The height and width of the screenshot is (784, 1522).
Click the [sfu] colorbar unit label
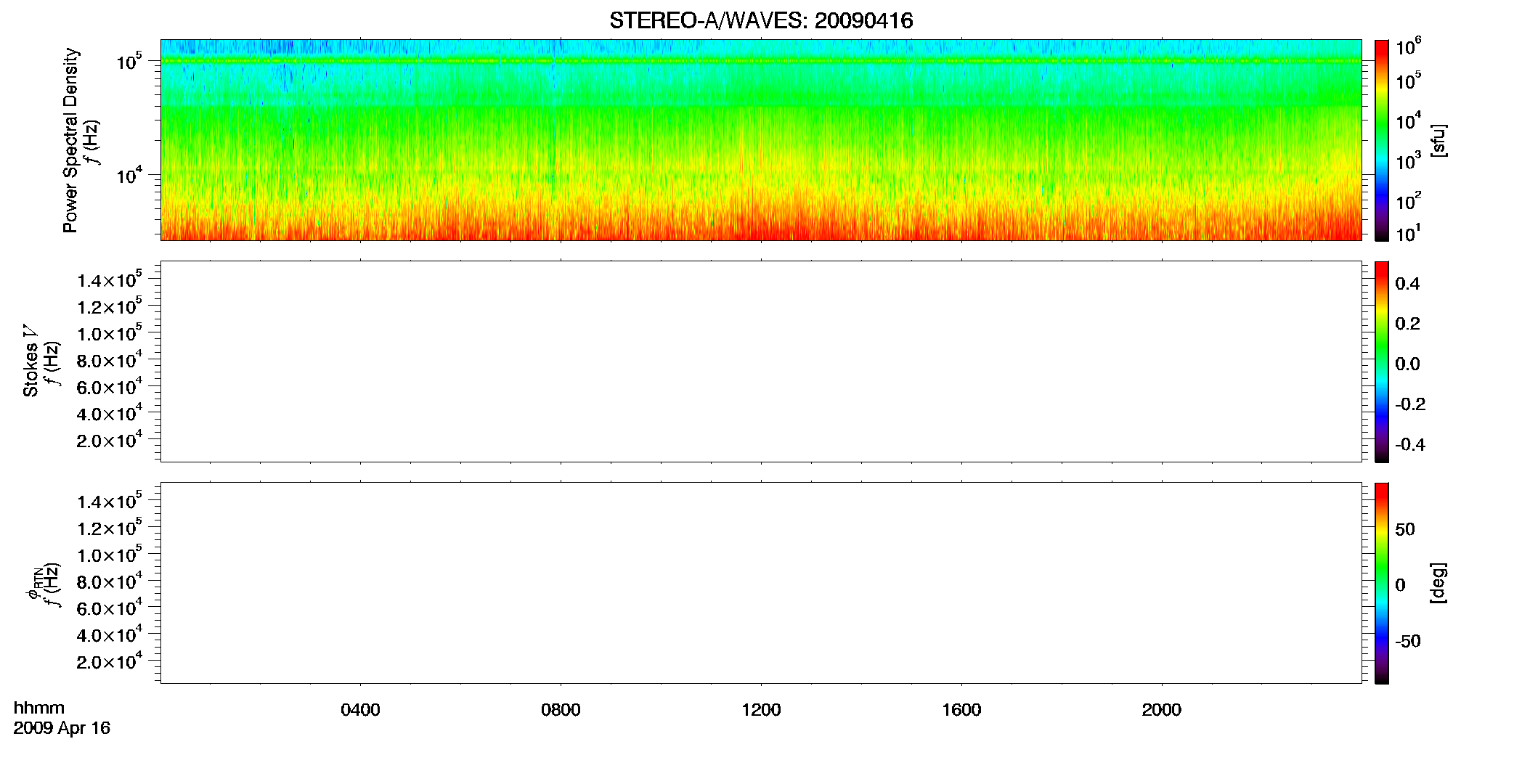pos(1438,140)
